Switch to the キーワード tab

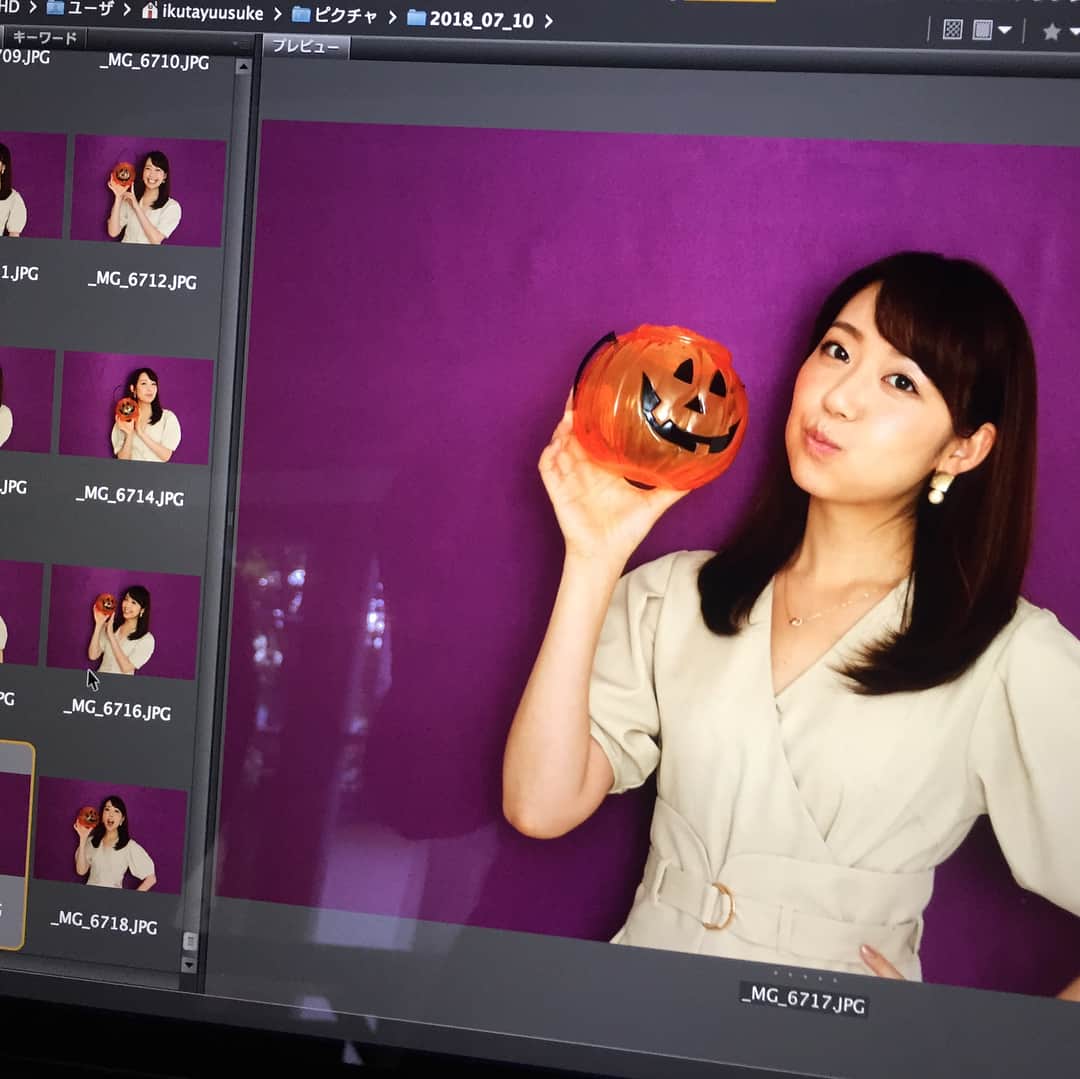coord(43,37)
